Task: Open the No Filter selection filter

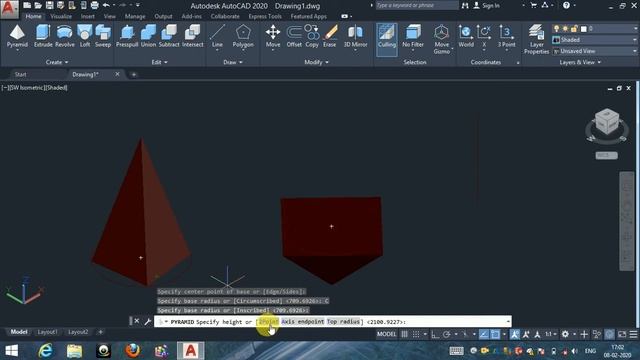Action: tap(413, 36)
